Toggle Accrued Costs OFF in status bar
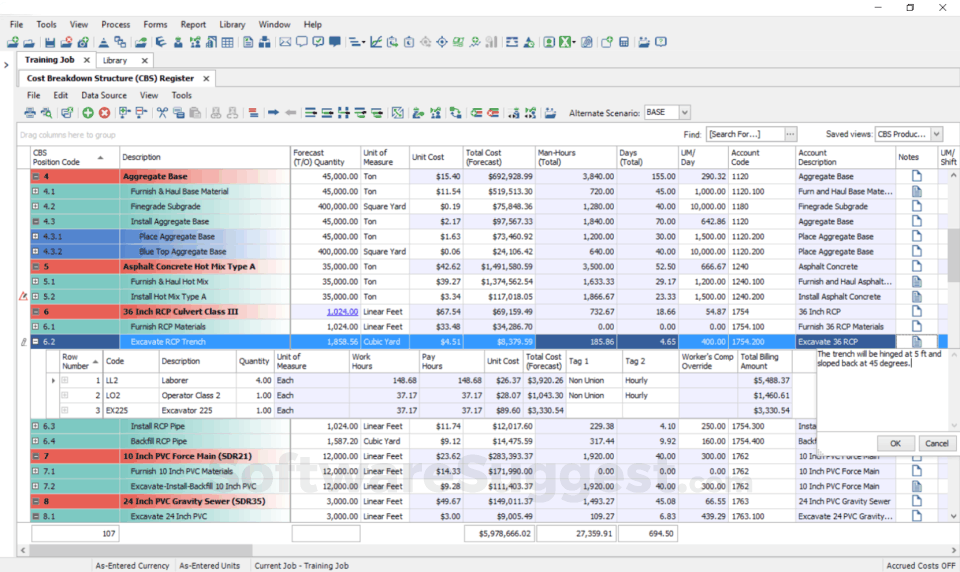 click(x=920, y=566)
